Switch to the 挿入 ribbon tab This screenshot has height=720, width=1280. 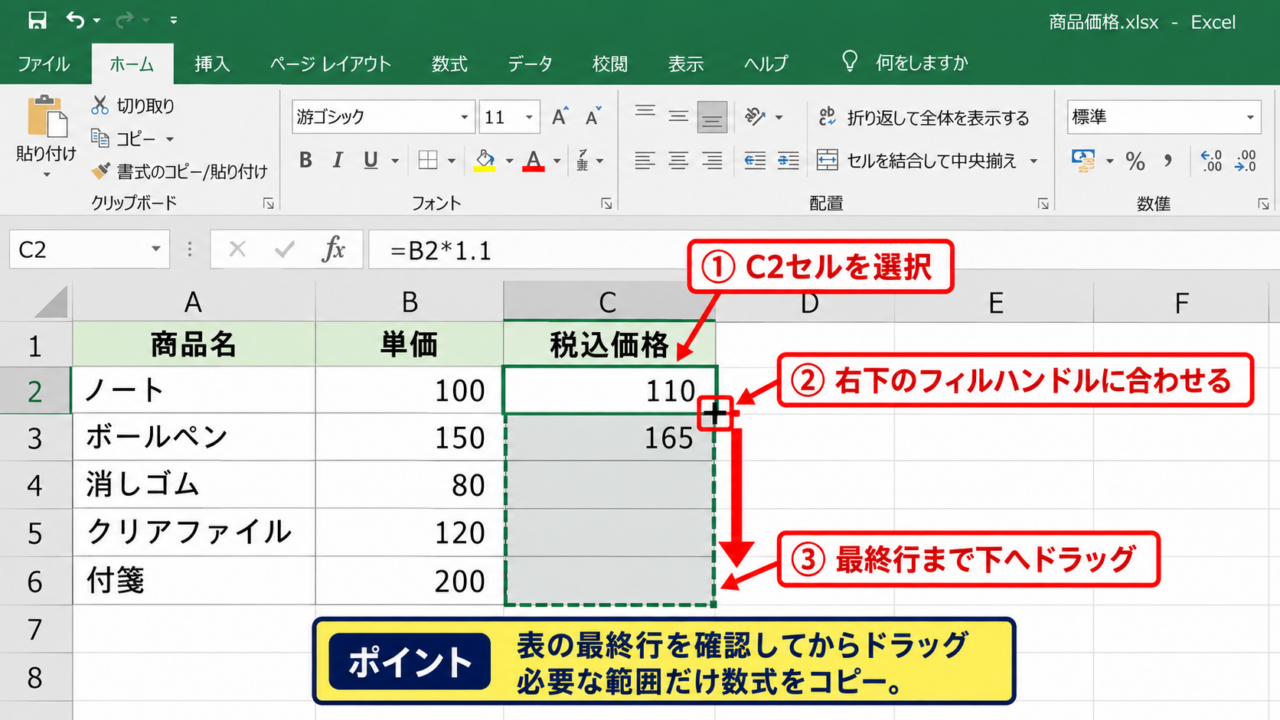click(212, 64)
